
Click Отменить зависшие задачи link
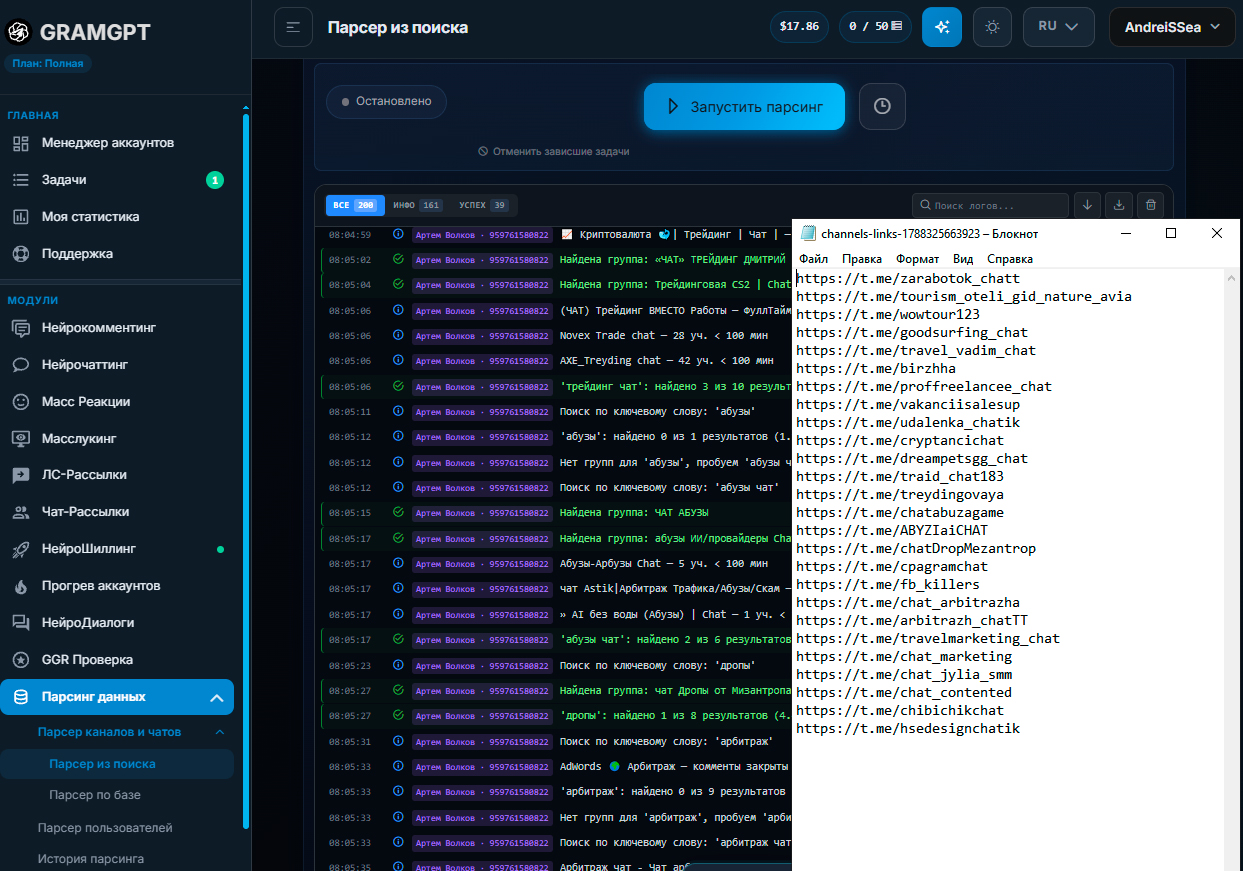tap(554, 151)
